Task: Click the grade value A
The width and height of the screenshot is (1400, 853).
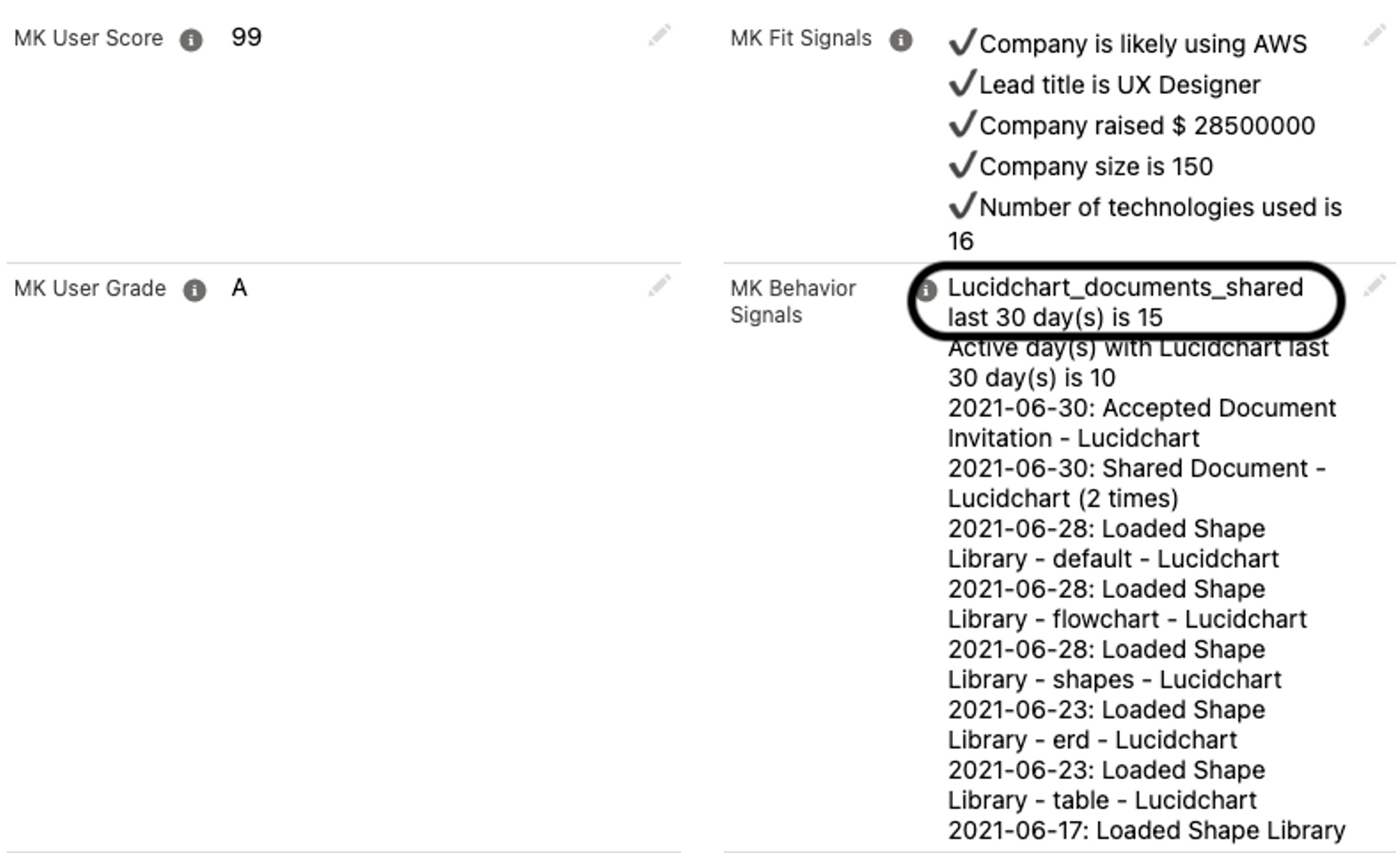Action: pyautogui.click(x=239, y=288)
